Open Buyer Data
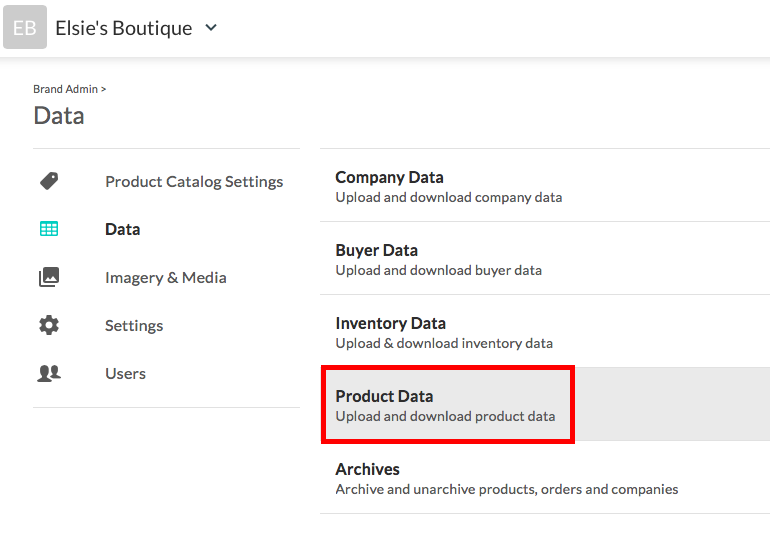Viewport: 770px width, 554px height. coord(377,250)
